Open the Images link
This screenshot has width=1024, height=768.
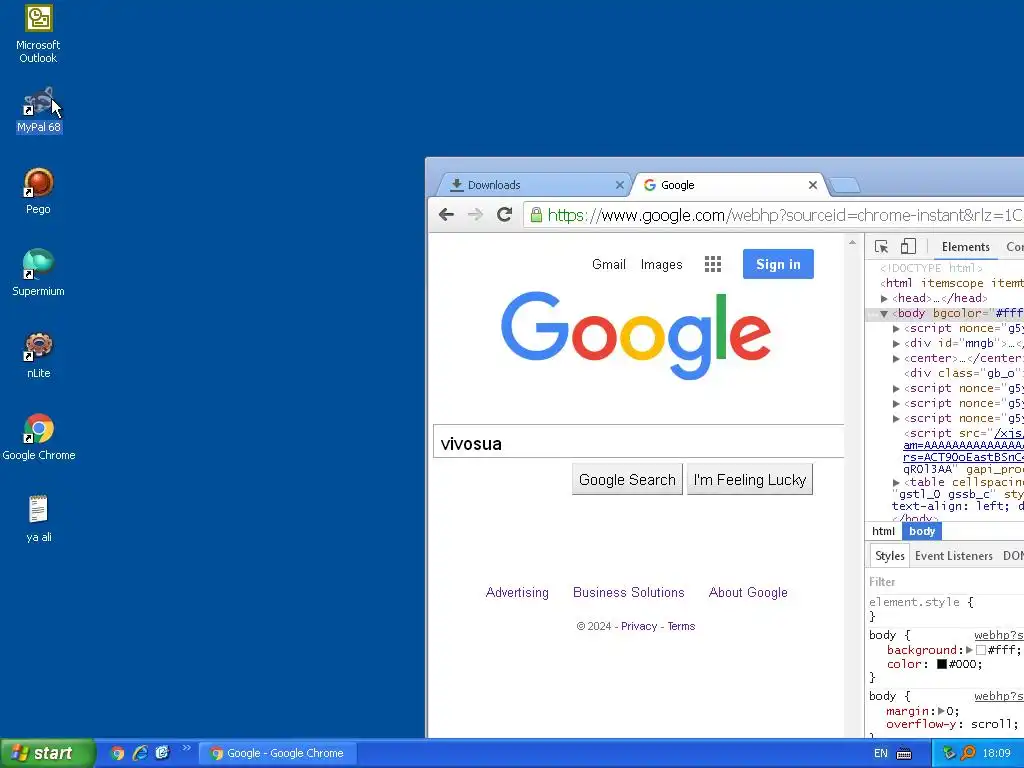point(662,264)
